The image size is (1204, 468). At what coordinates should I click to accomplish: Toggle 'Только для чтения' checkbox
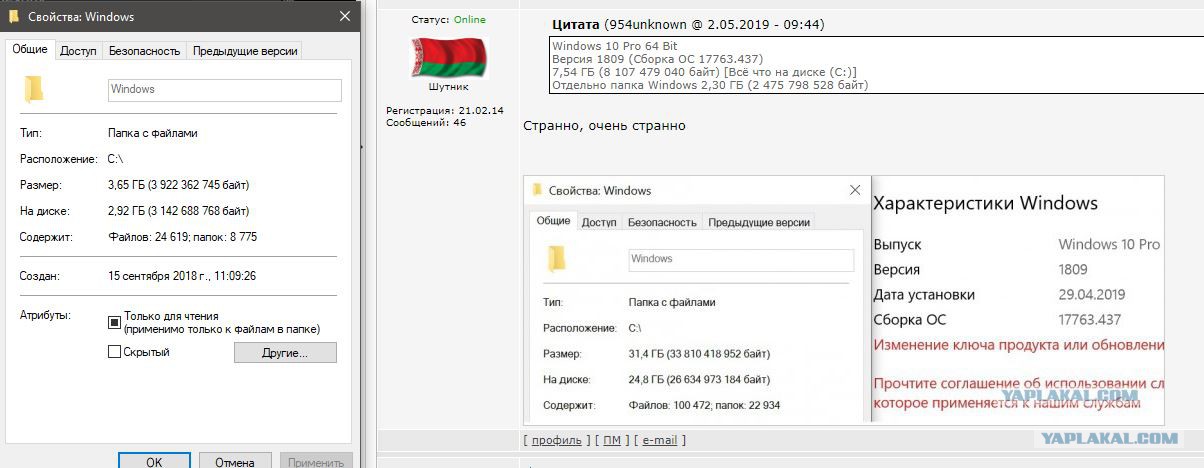[114, 322]
